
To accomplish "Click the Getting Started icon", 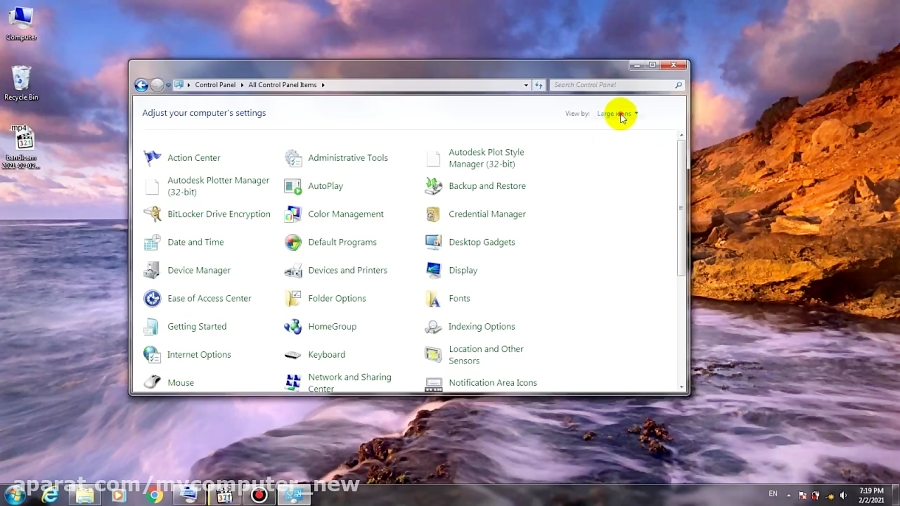I will pyautogui.click(x=152, y=326).
